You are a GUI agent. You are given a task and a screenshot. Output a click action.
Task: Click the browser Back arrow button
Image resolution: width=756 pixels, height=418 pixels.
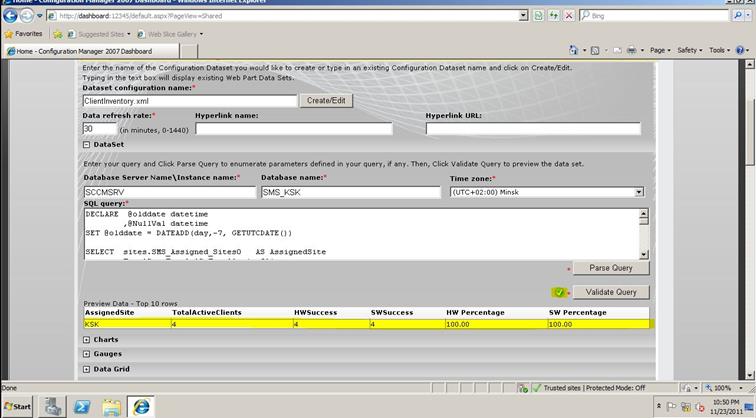(x=10, y=15)
